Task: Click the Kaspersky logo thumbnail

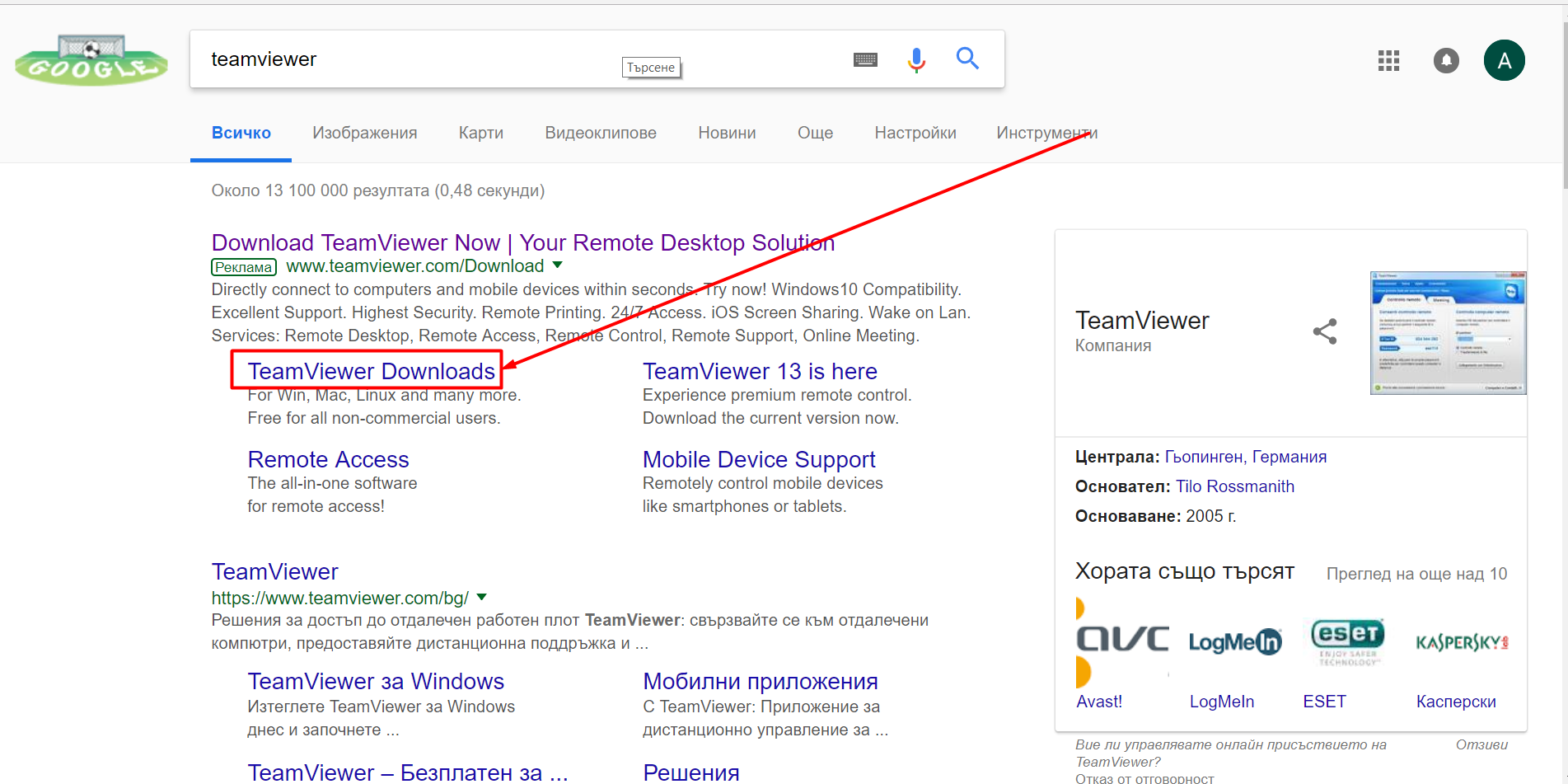Action: point(1462,642)
